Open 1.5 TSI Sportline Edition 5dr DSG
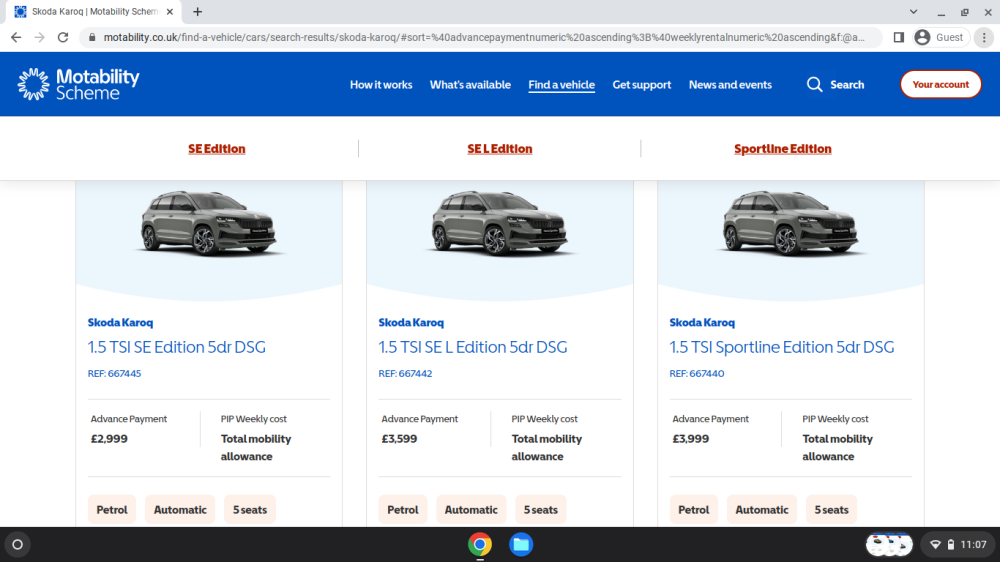The height and width of the screenshot is (562, 1000). coord(782,347)
